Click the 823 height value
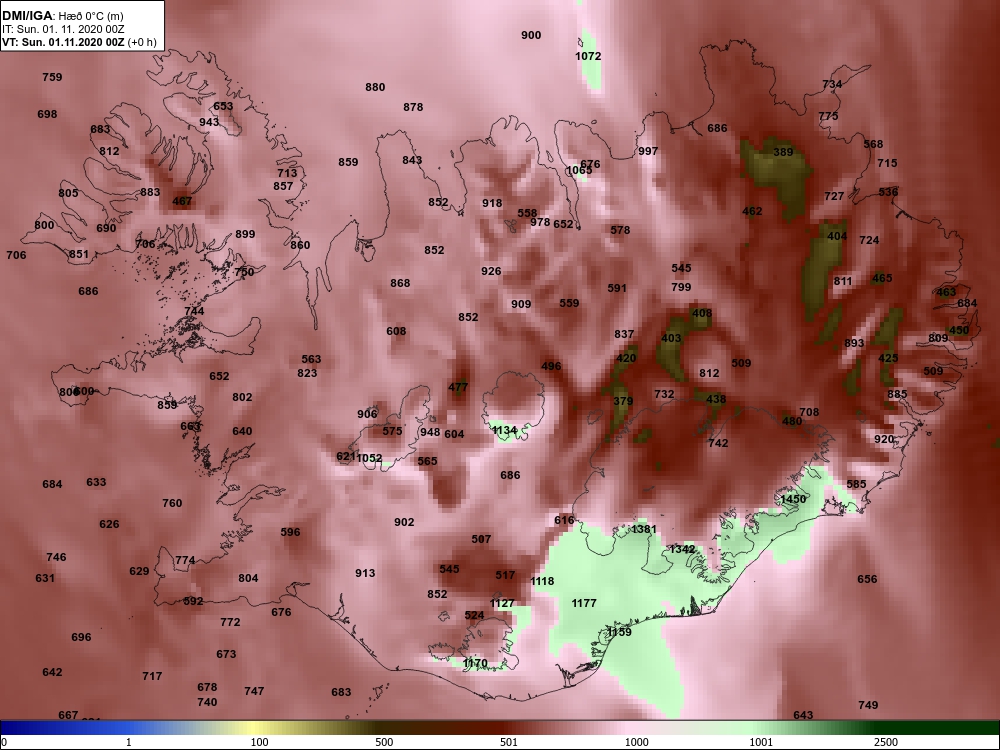 click(307, 373)
